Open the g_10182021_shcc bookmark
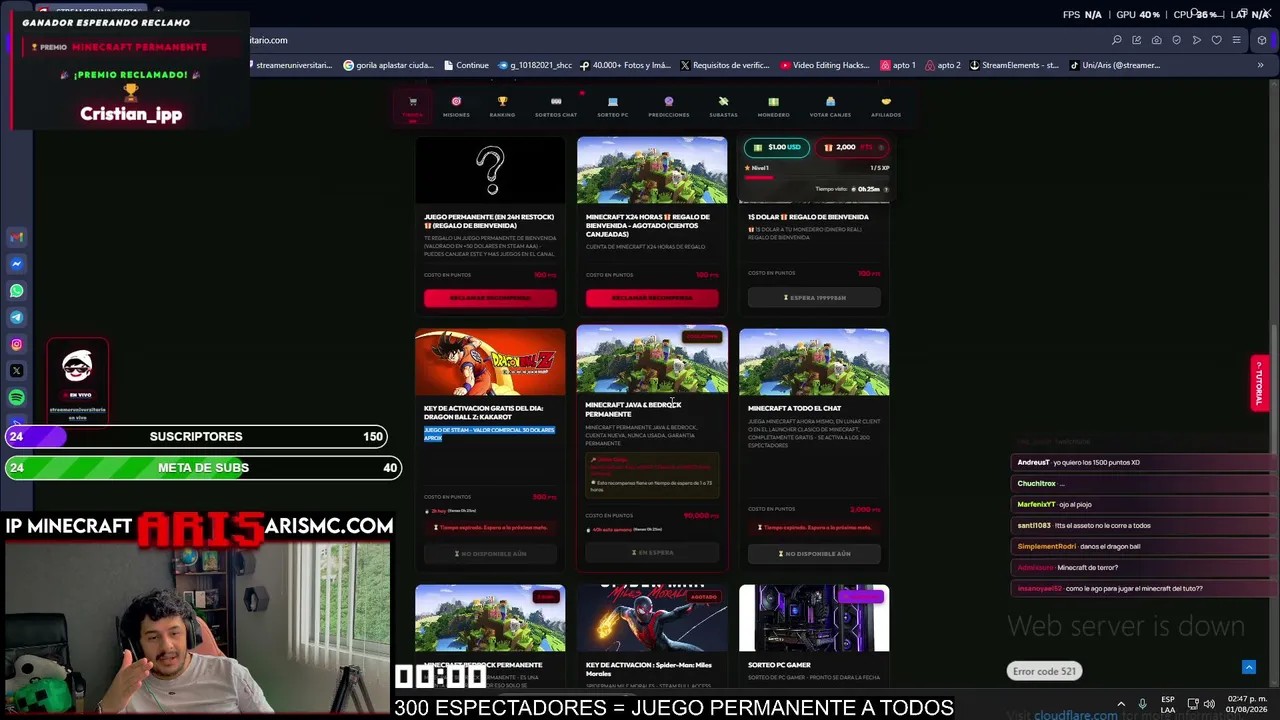 pyautogui.click(x=535, y=65)
